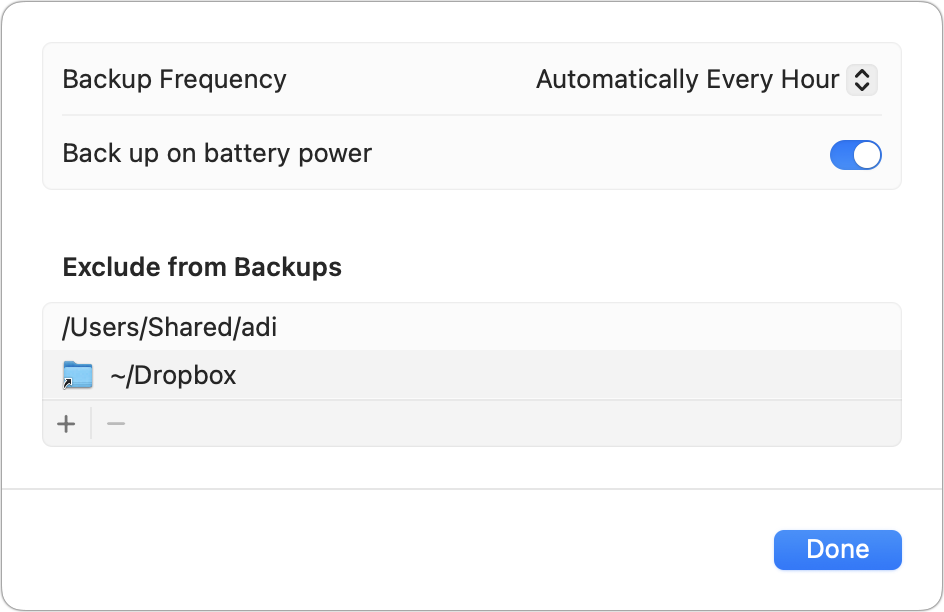This screenshot has width=944, height=612.
Task: Click the white knob of the battery toggle
Action: click(867, 155)
